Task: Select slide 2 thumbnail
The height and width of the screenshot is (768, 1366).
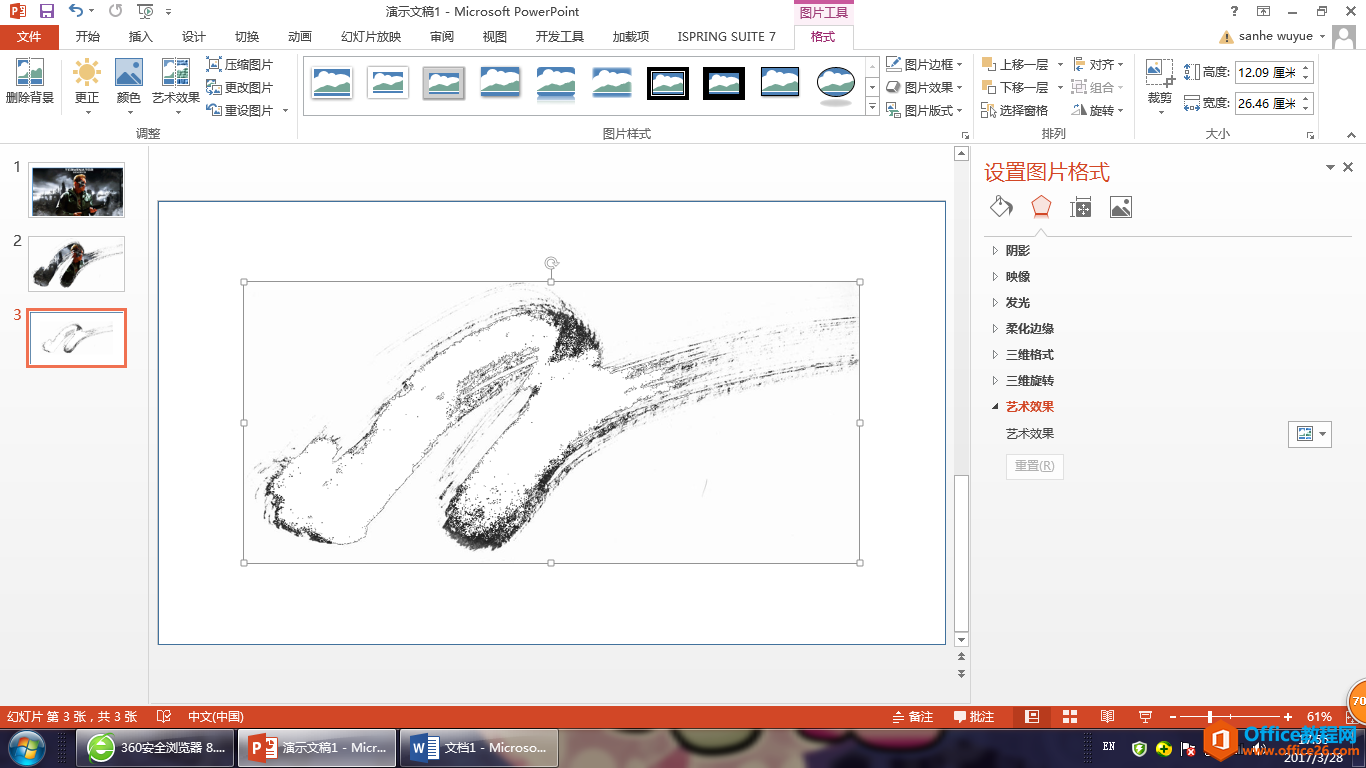Action: (x=77, y=264)
